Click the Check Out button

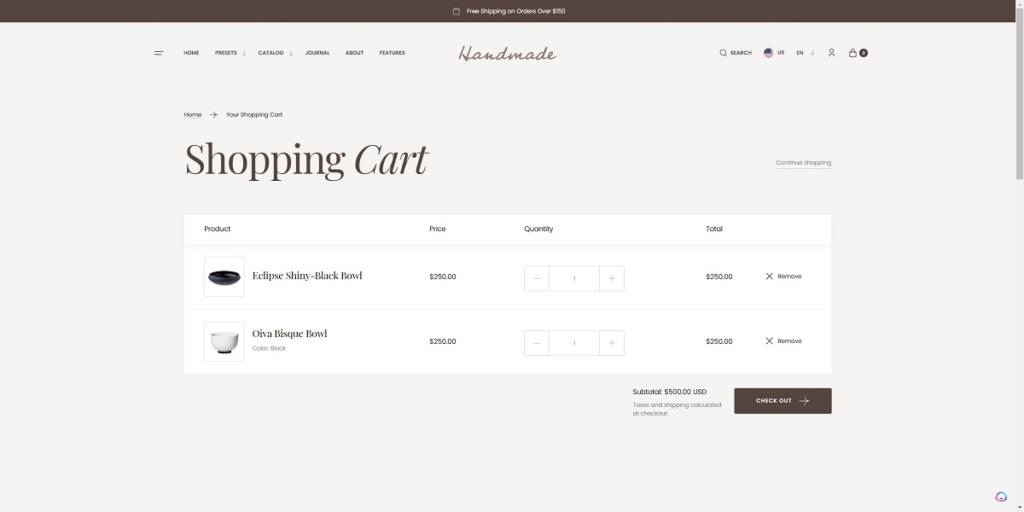782,401
